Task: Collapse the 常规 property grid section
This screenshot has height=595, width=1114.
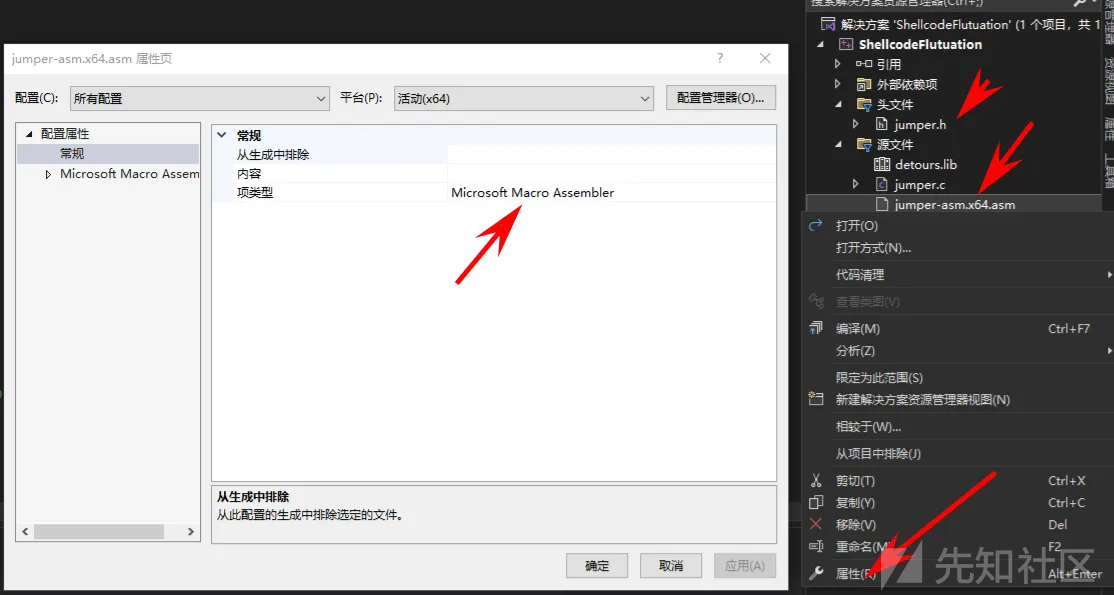Action: [222, 135]
